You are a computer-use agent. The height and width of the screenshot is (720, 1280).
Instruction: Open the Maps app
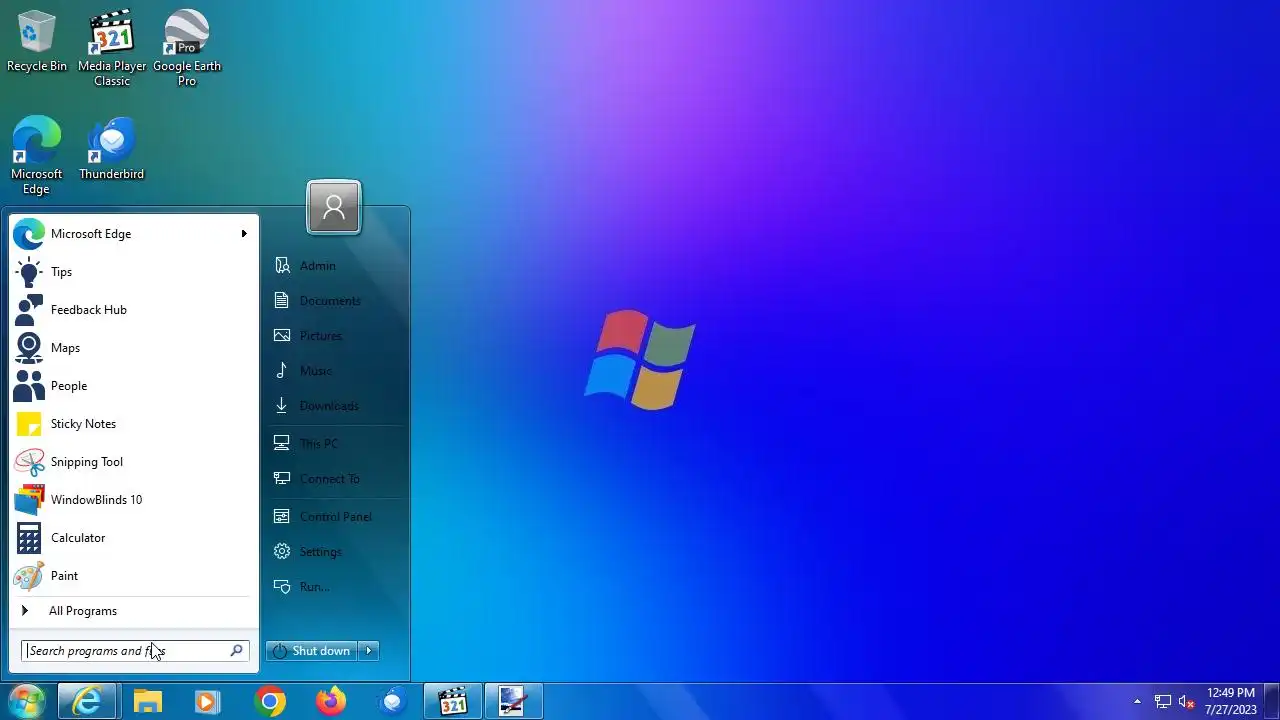click(x=133, y=348)
